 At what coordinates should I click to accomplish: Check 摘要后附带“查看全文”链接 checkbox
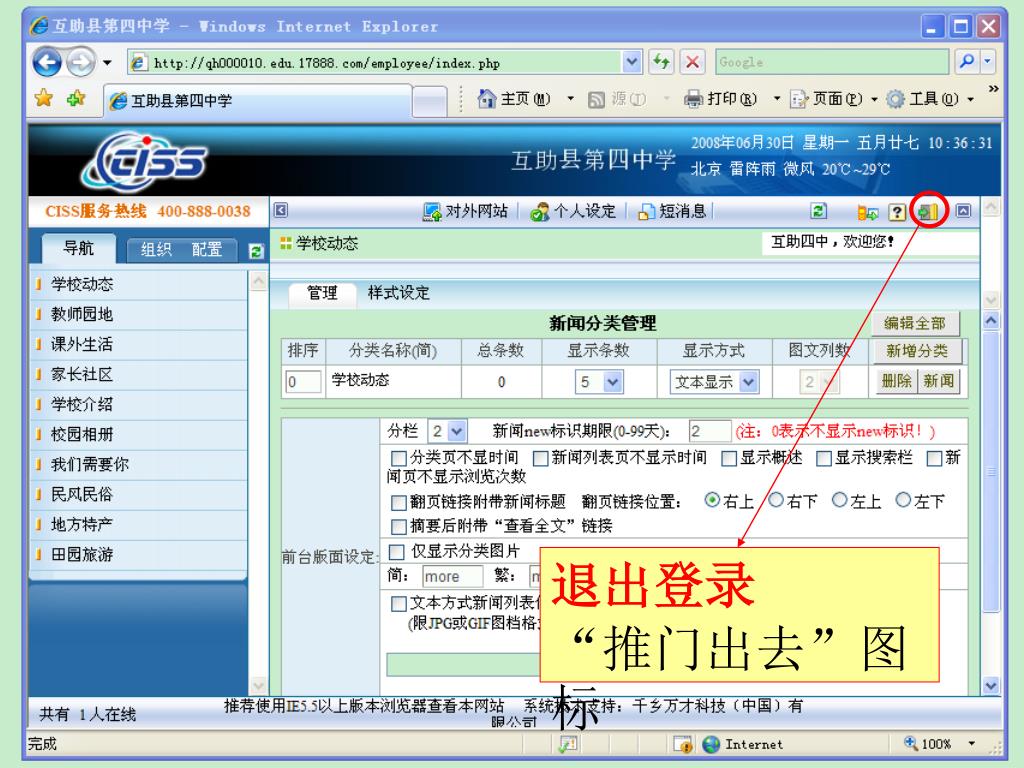(398, 526)
